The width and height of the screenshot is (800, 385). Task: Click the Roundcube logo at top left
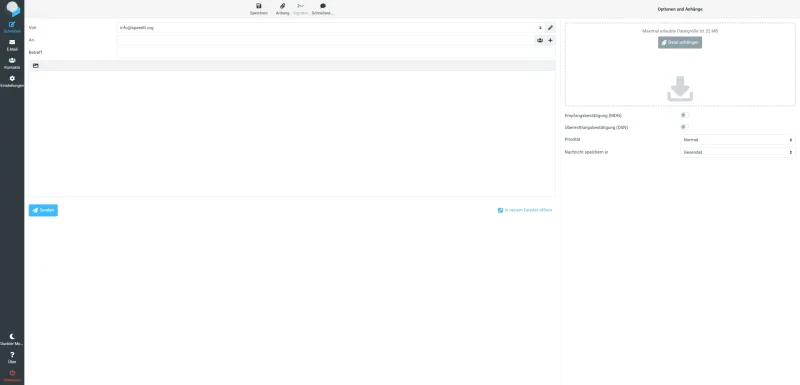13,9
